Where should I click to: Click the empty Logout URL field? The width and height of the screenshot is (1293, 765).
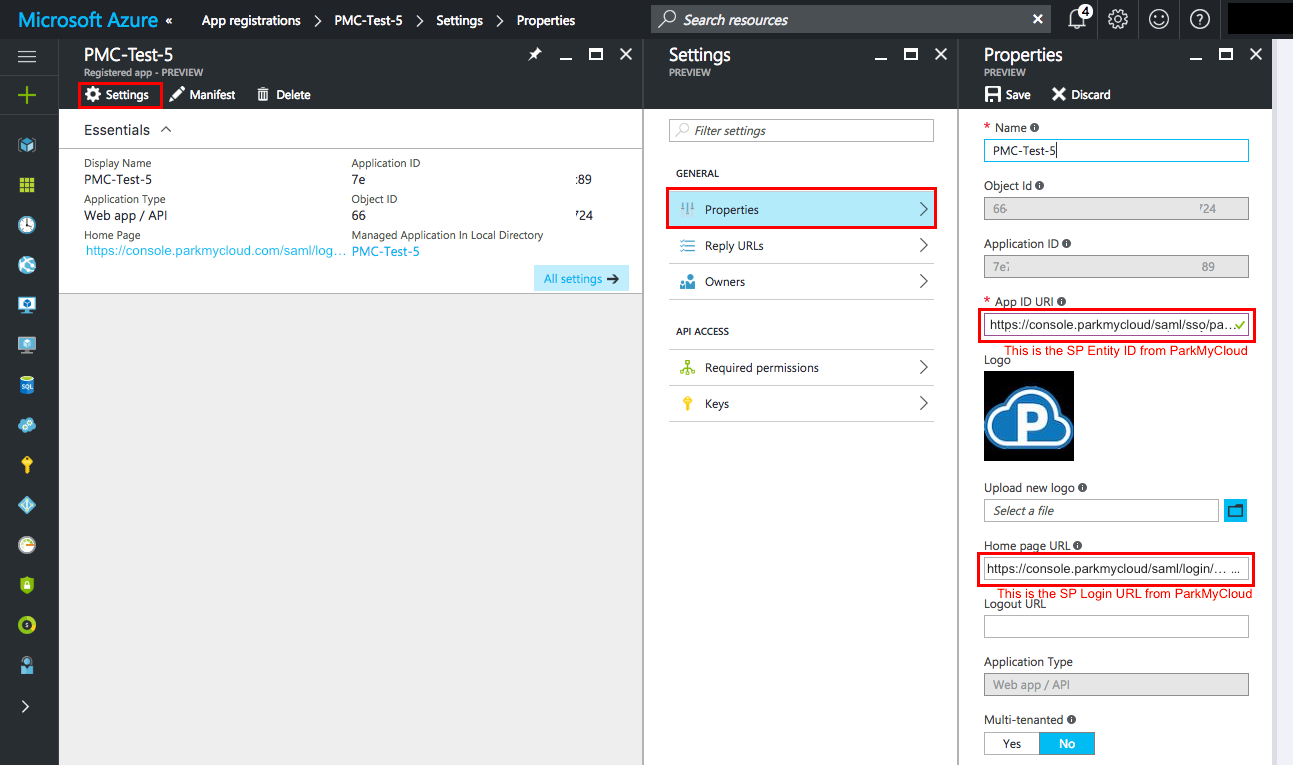point(1116,626)
